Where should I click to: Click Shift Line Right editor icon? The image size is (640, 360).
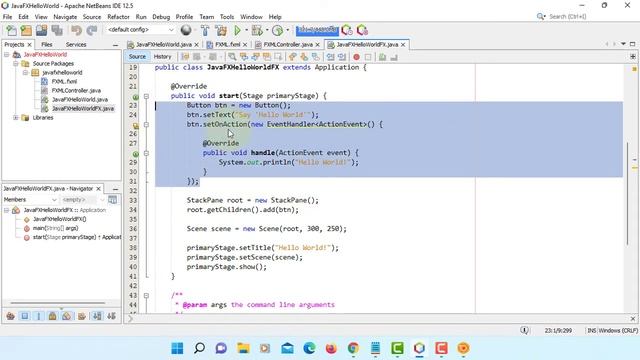(342, 57)
